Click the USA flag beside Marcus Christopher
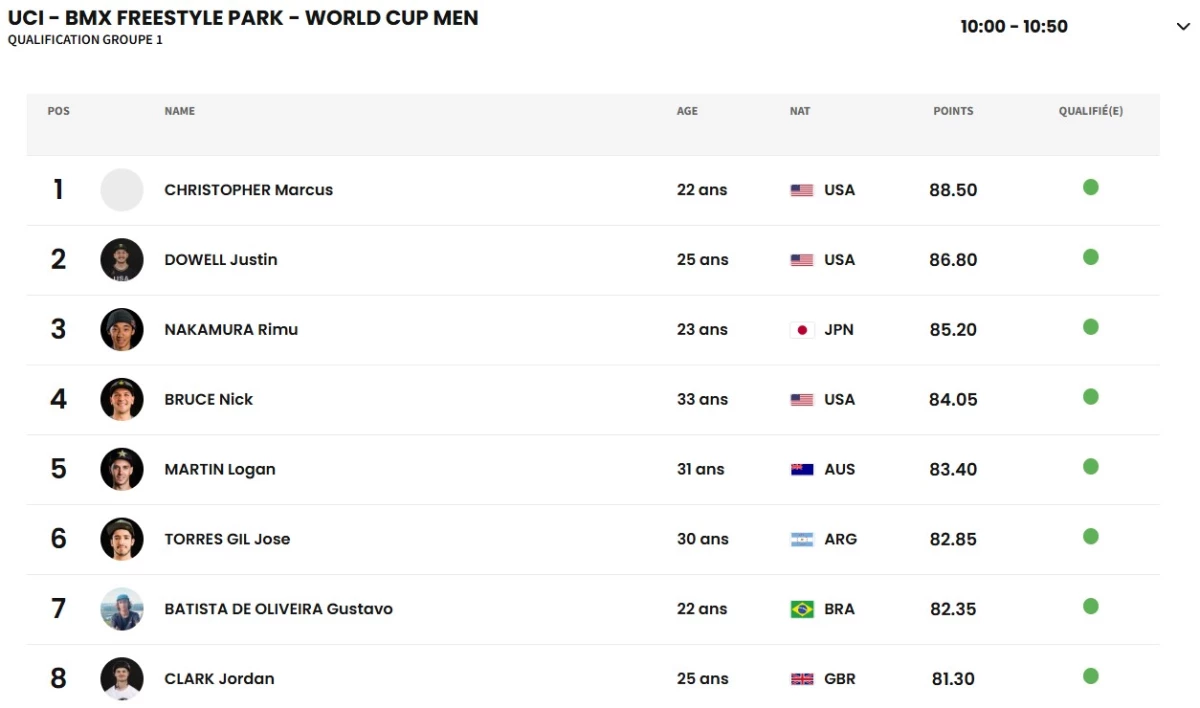This screenshot has height=708, width=1200. click(802, 190)
